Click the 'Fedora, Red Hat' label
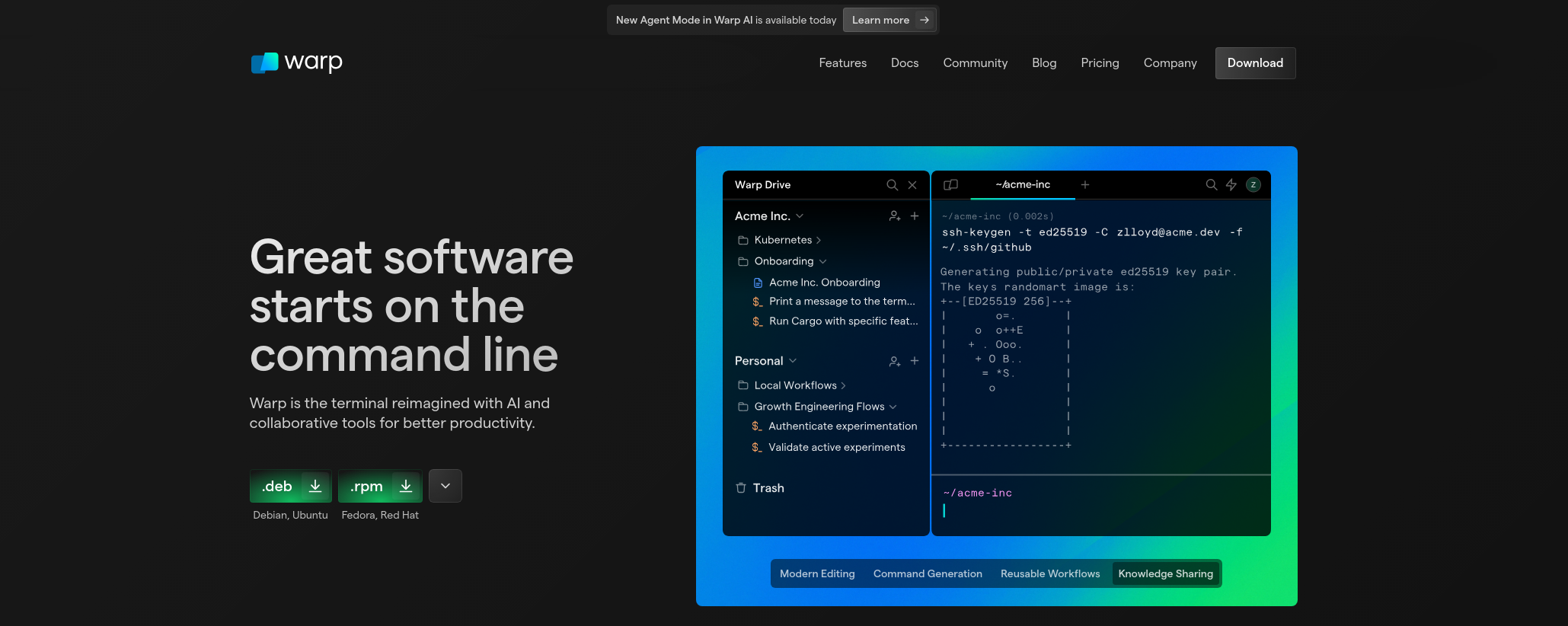 coord(380,516)
